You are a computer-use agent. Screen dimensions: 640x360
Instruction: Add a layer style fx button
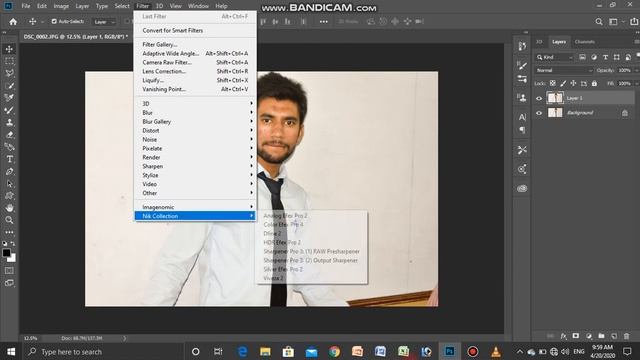tap(564, 336)
